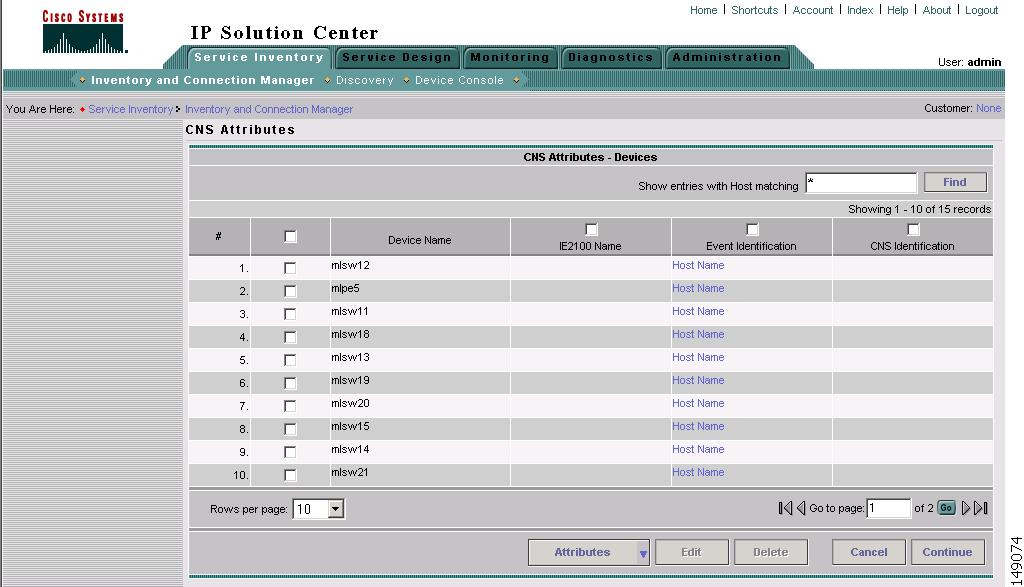The width and height of the screenshot is (1024, 587).
Task: Click the Edit button
Action: click(692, 552)
